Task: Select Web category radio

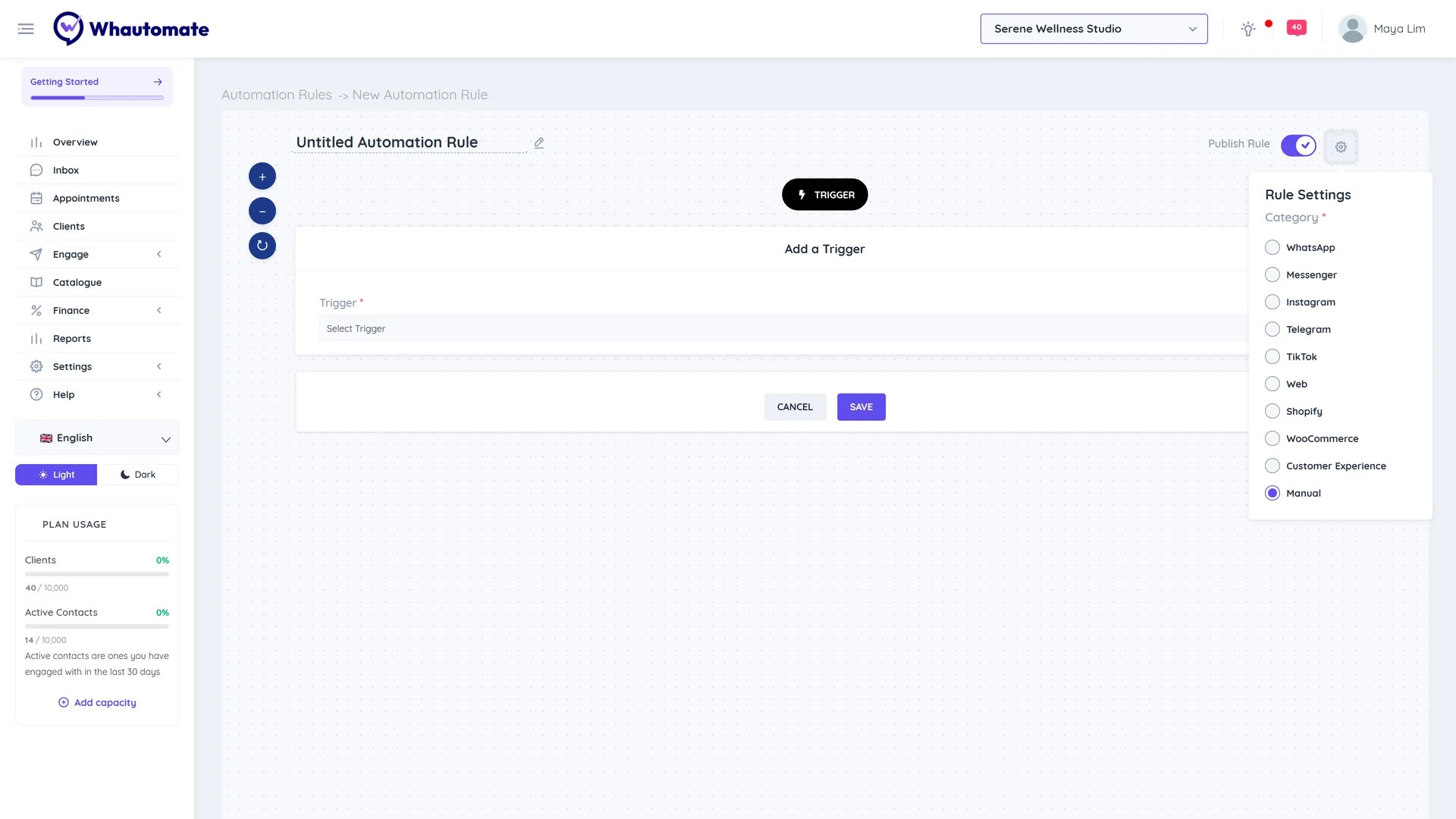Action: point(1272,384)
